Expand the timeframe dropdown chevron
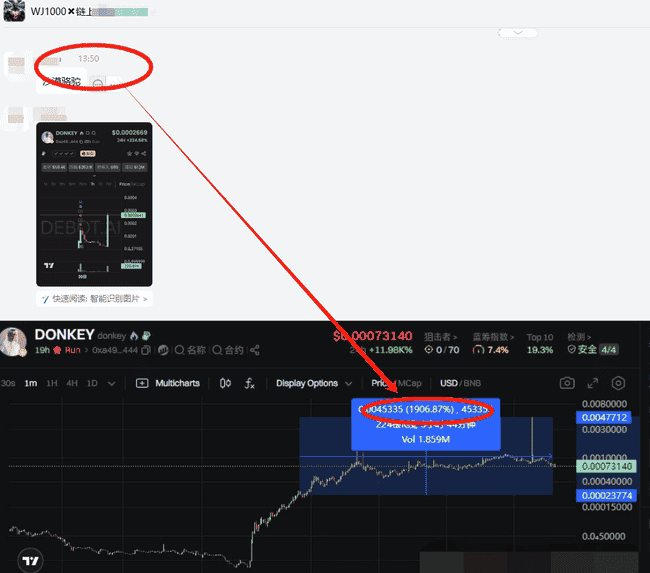This screenshot has width=650, height=573. pos(112,384)
